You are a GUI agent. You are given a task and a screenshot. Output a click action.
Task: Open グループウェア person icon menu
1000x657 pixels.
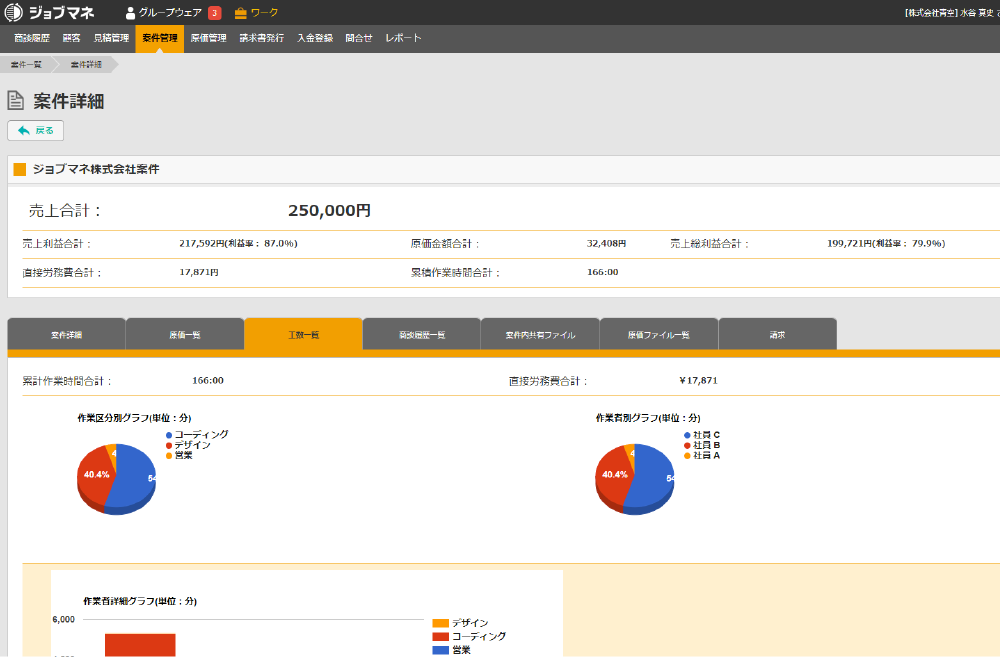coord(130,13)
